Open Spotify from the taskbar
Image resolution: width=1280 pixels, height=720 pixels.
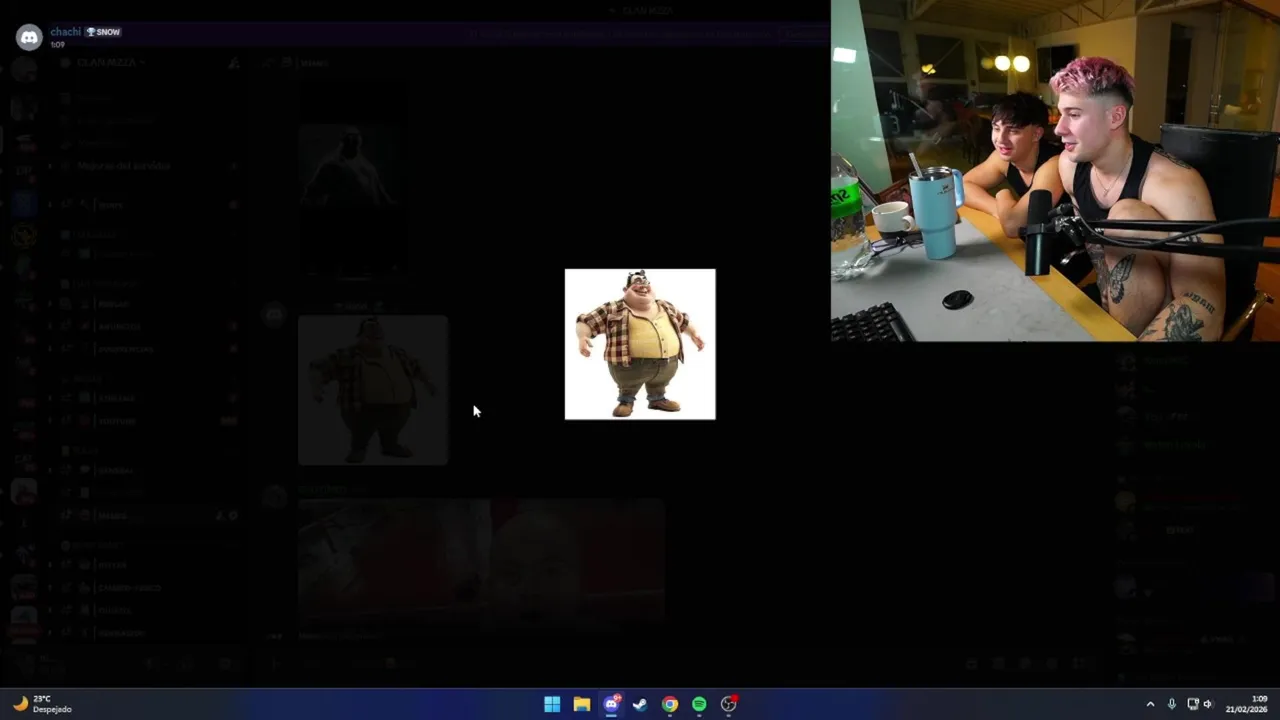(699, 704)
